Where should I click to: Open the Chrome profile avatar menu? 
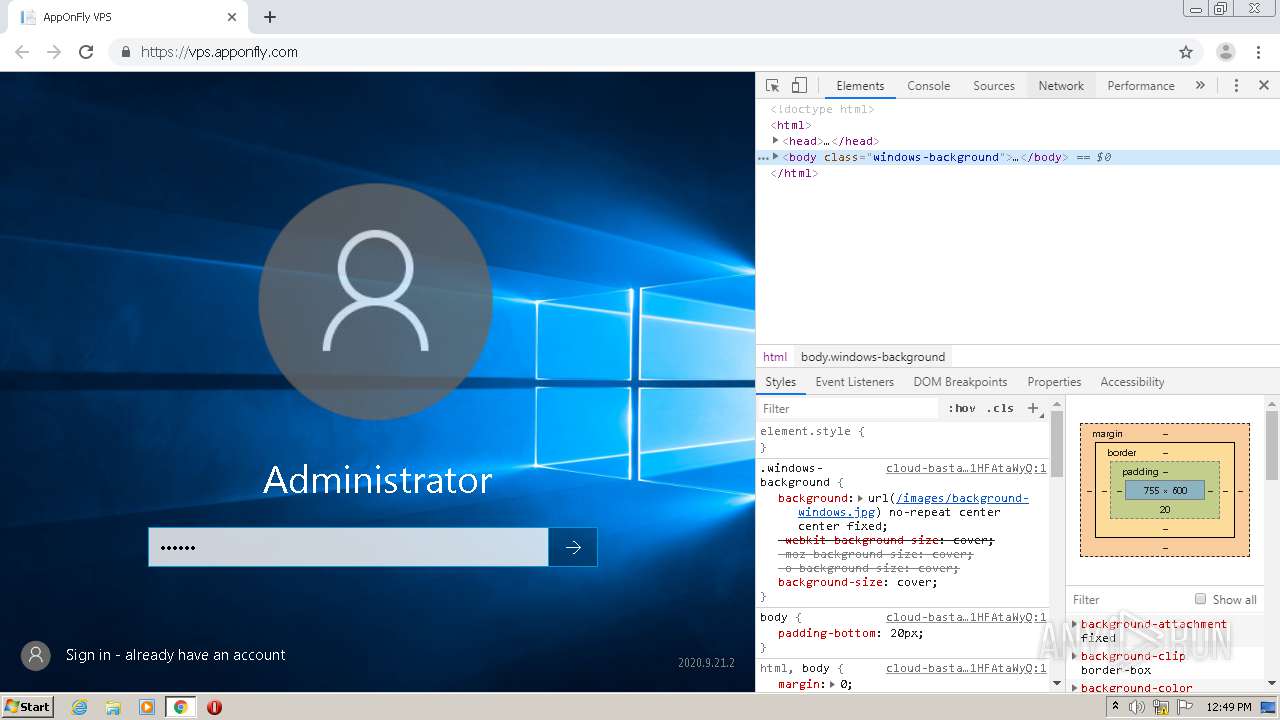click(1226, 52)
